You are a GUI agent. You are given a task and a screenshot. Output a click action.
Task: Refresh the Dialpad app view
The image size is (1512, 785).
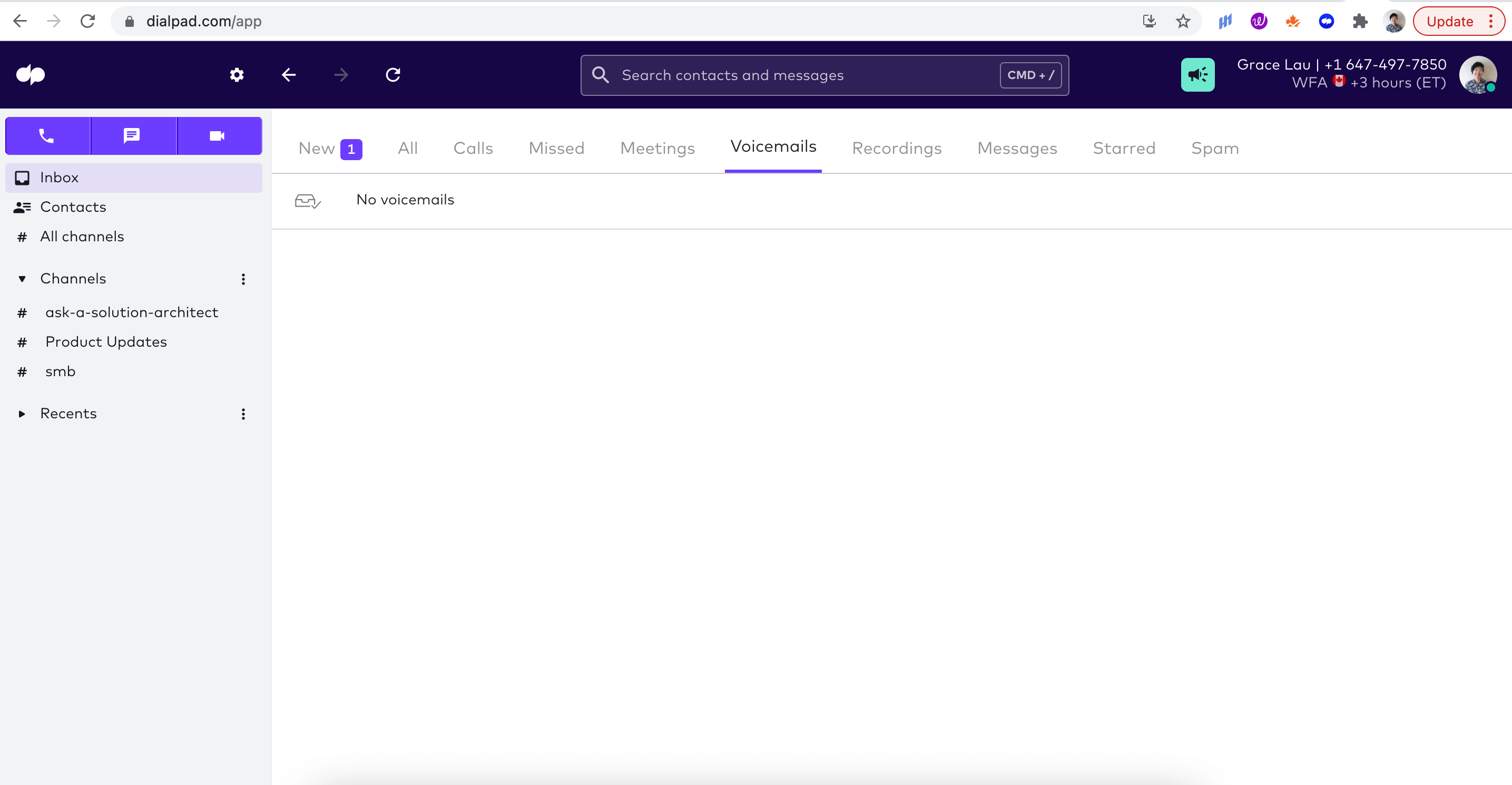coord(393,75)
